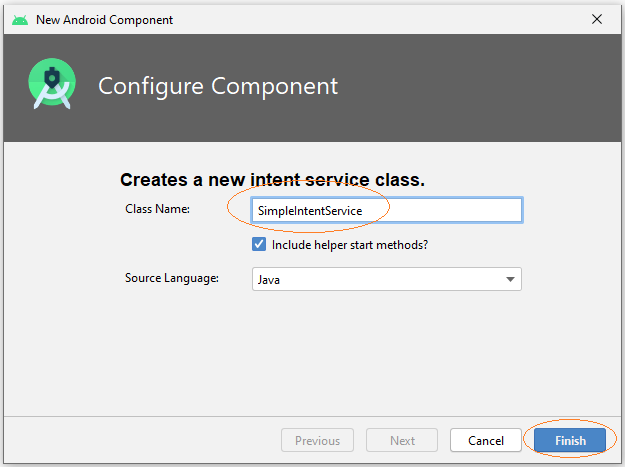
Task: Click the 'Class Name:' label
Action: coord(157,209)
